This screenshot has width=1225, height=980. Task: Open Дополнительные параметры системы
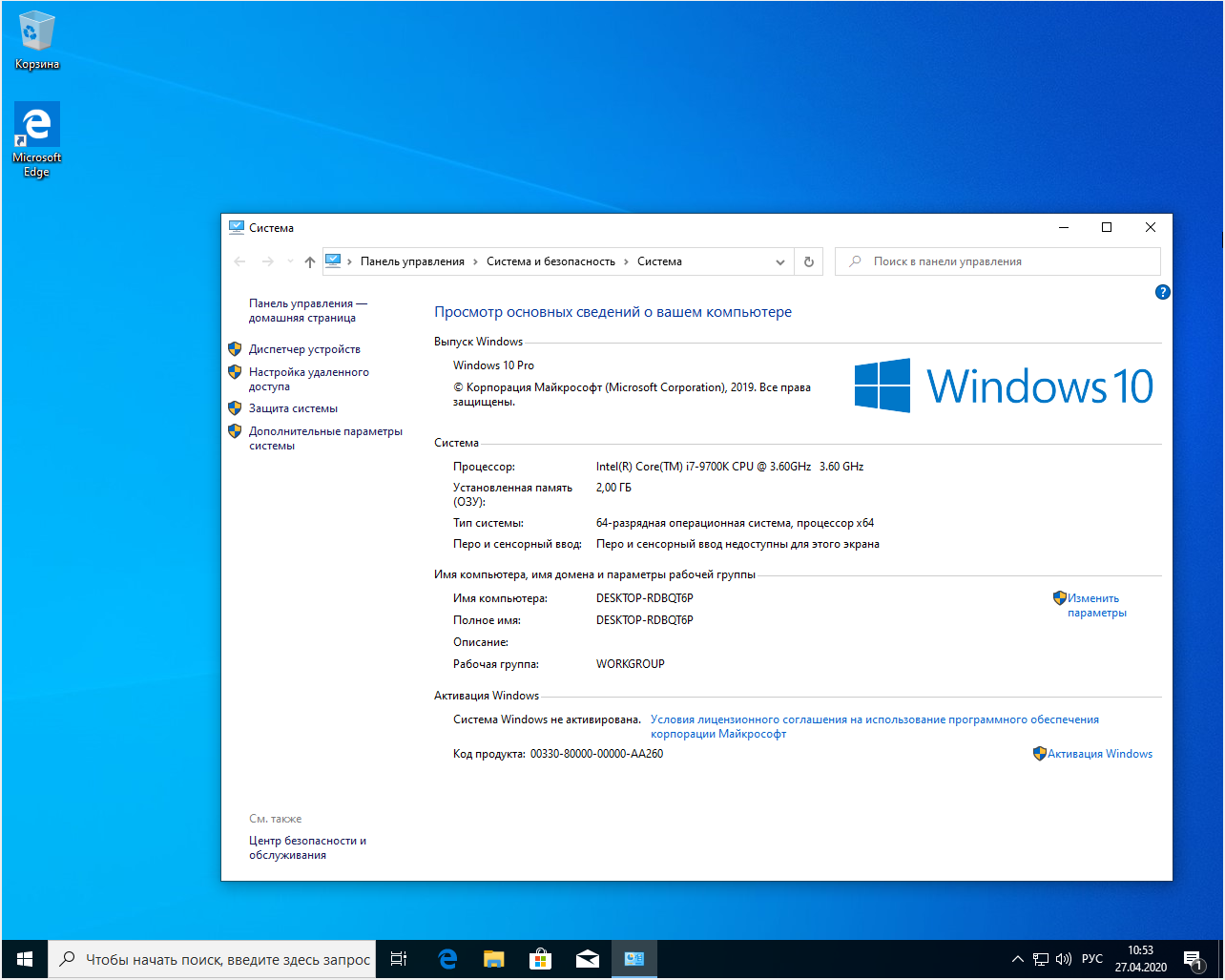(325, 438)
